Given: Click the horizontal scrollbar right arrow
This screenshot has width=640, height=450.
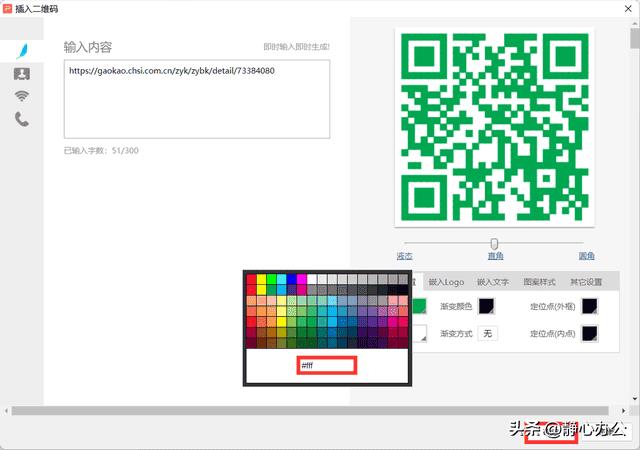Looking at the screenshot, I should click(x=623, y=410).
